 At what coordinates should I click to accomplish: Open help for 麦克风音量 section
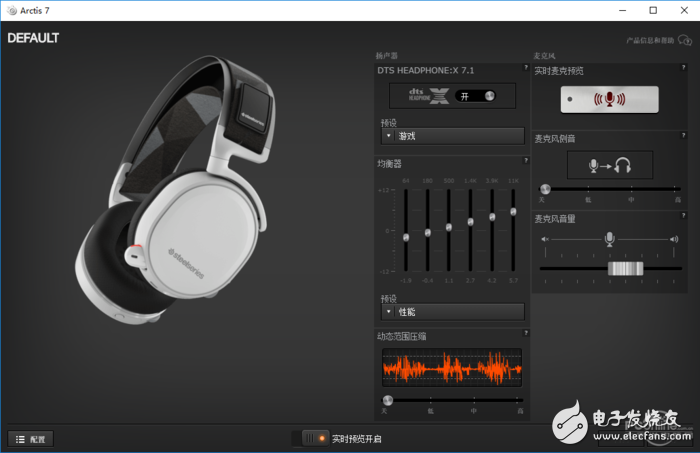(683, 216)
